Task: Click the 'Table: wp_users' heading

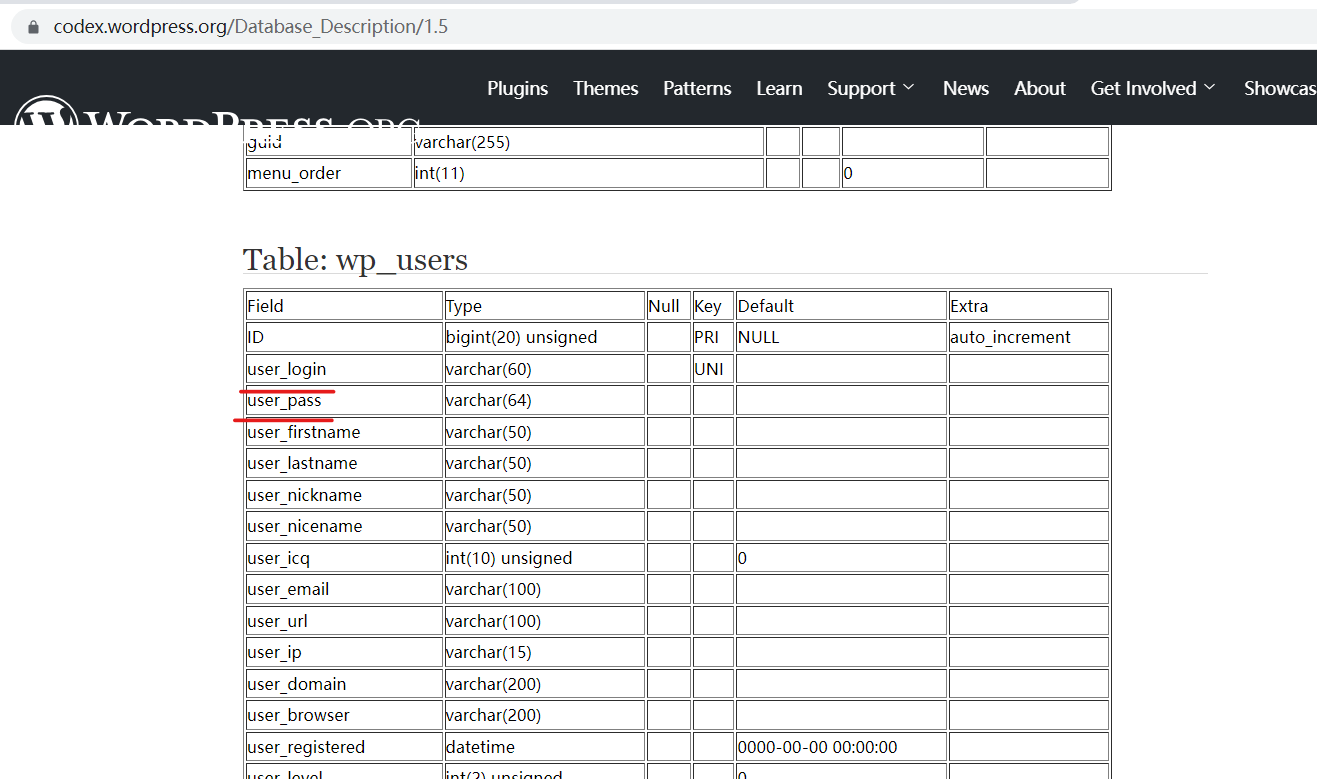Action: tap(355, 260)
